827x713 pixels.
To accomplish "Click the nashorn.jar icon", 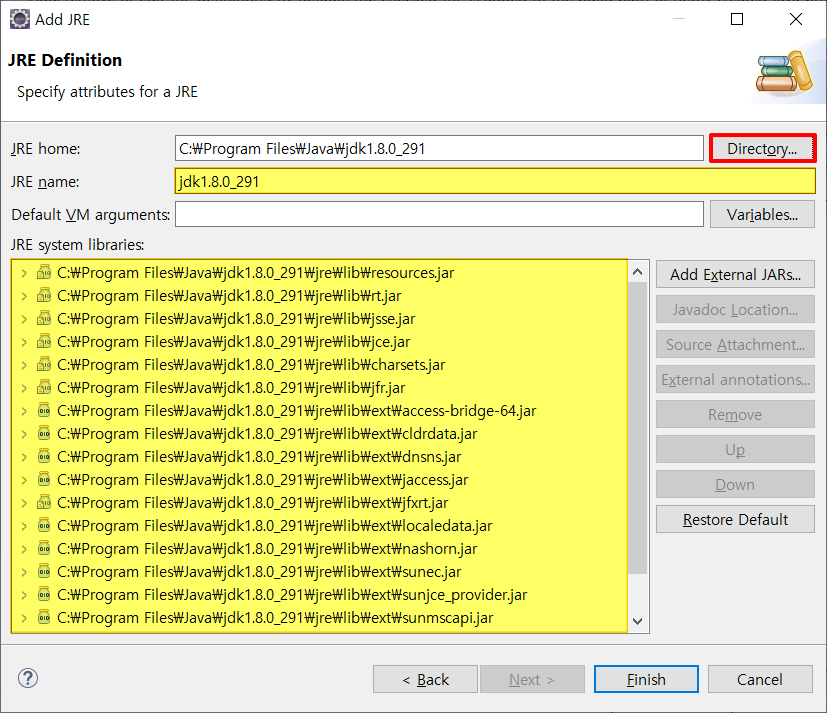I will click(x=44, y=549).
